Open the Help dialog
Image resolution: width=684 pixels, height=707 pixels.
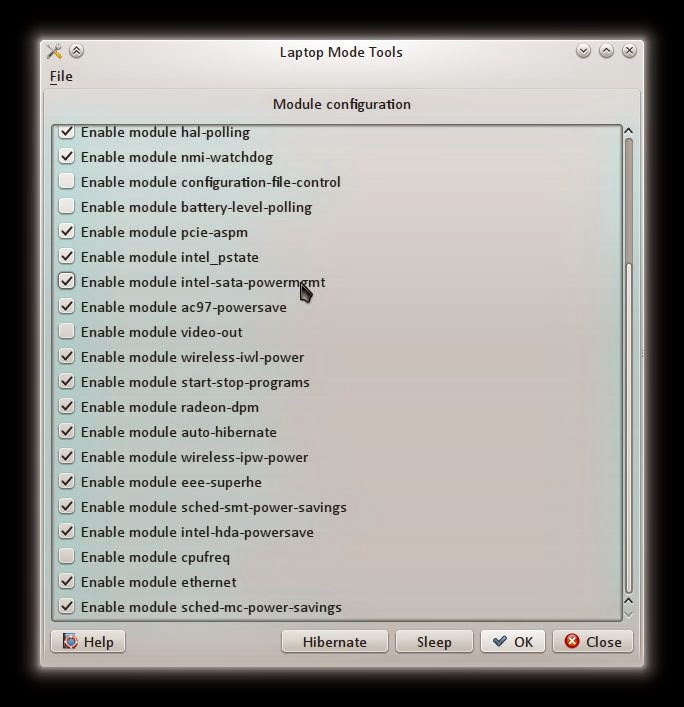tap(88, 641)
